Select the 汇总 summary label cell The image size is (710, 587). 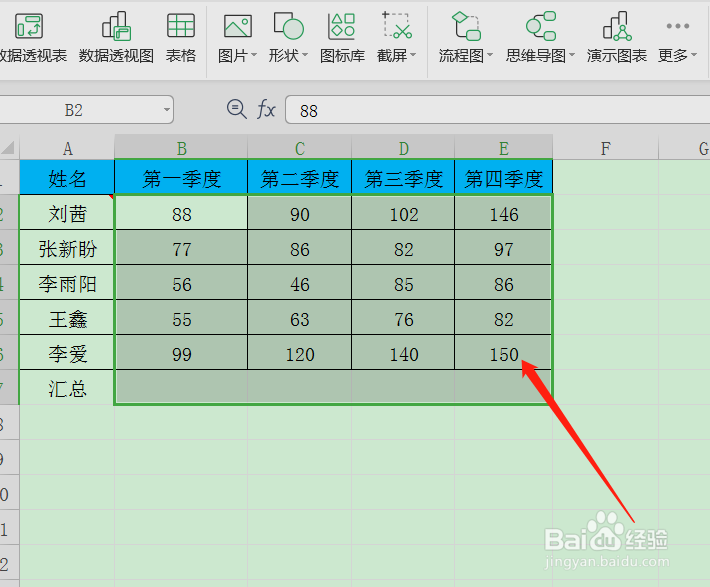coord(67,388)
